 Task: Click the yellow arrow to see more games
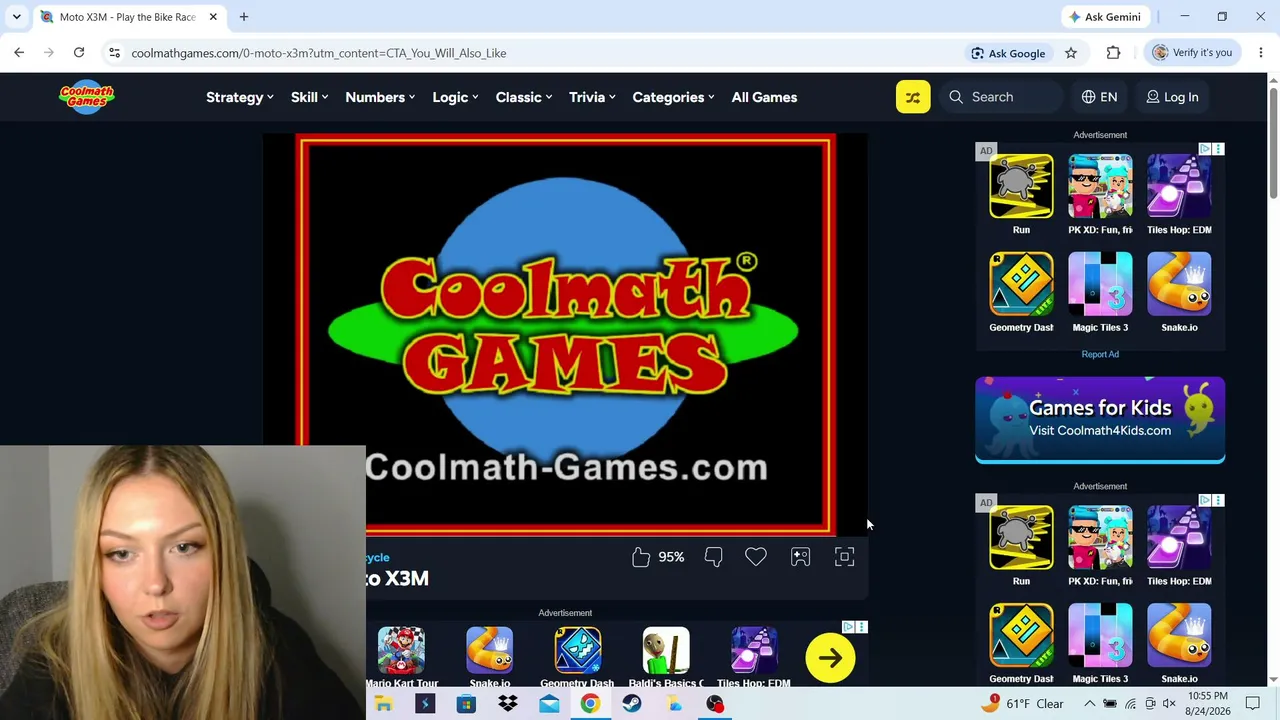830,658
